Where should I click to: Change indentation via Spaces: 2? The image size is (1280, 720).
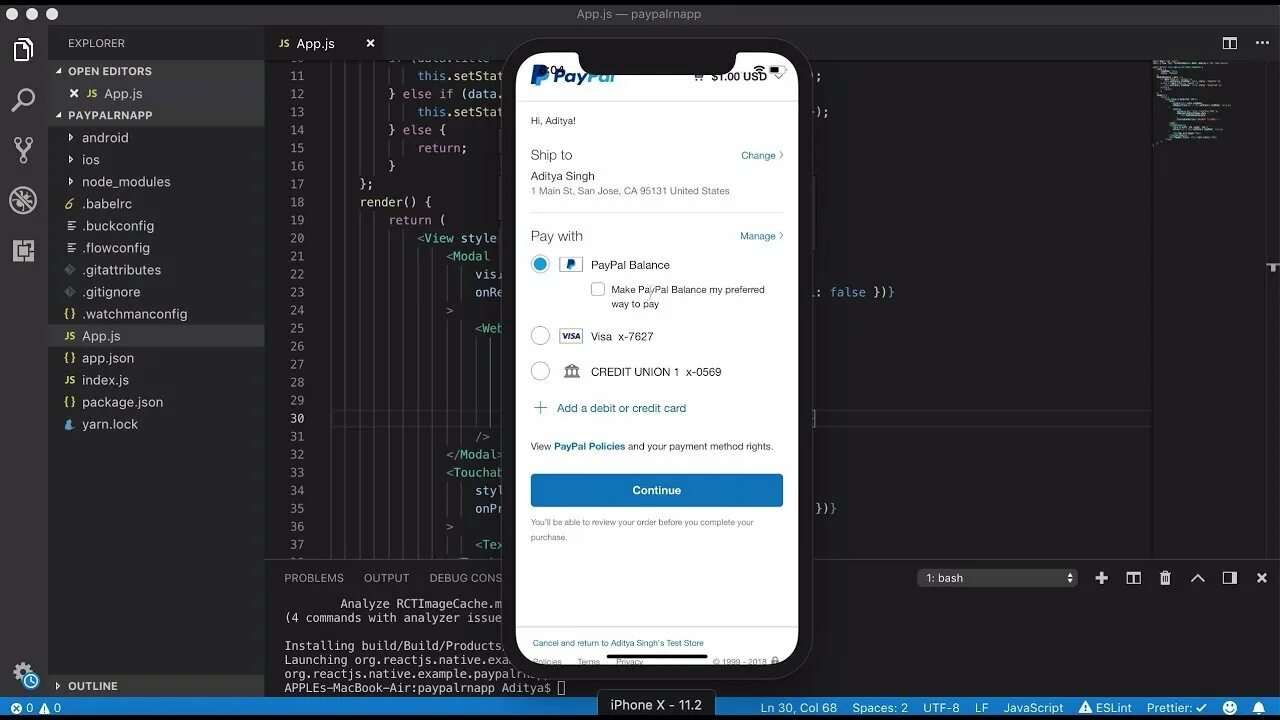[x=880, y=707]
